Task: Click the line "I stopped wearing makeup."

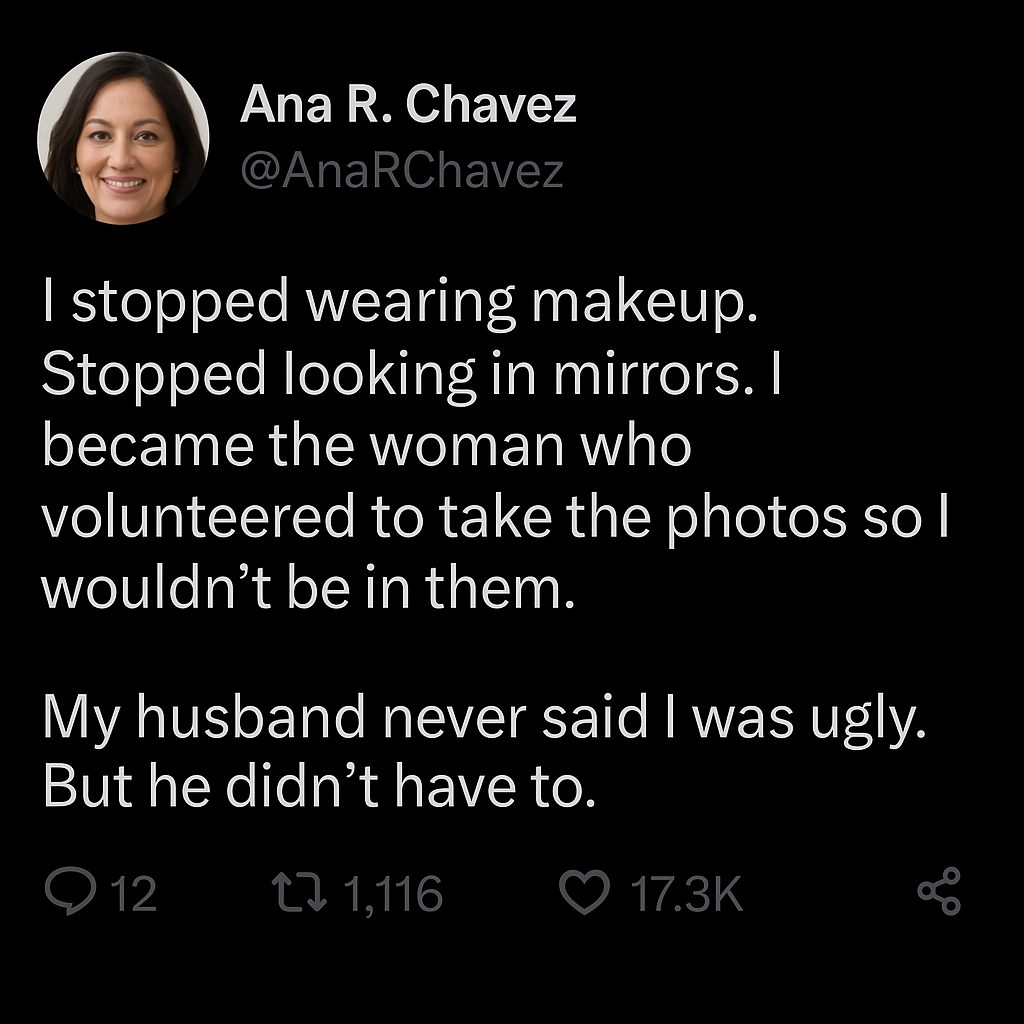Action: 402,302
